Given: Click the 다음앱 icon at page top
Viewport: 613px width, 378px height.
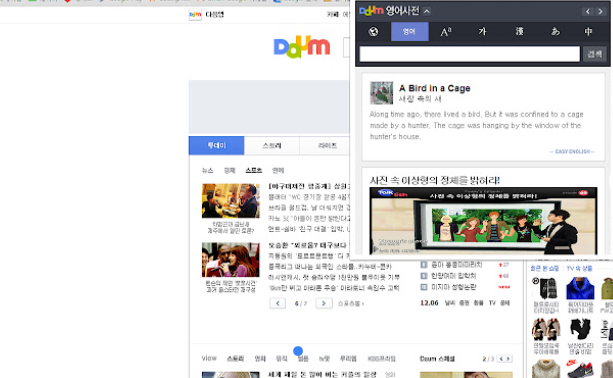Looking at the screenshot, I should (195, 14).
